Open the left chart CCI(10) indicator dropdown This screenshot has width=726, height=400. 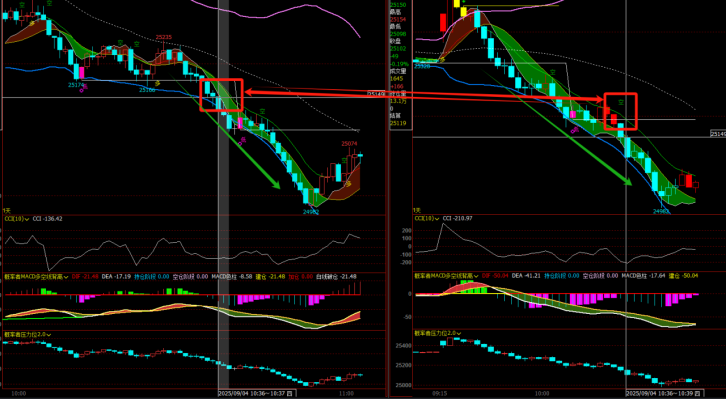pyautogui.click(x=29, y=218)
